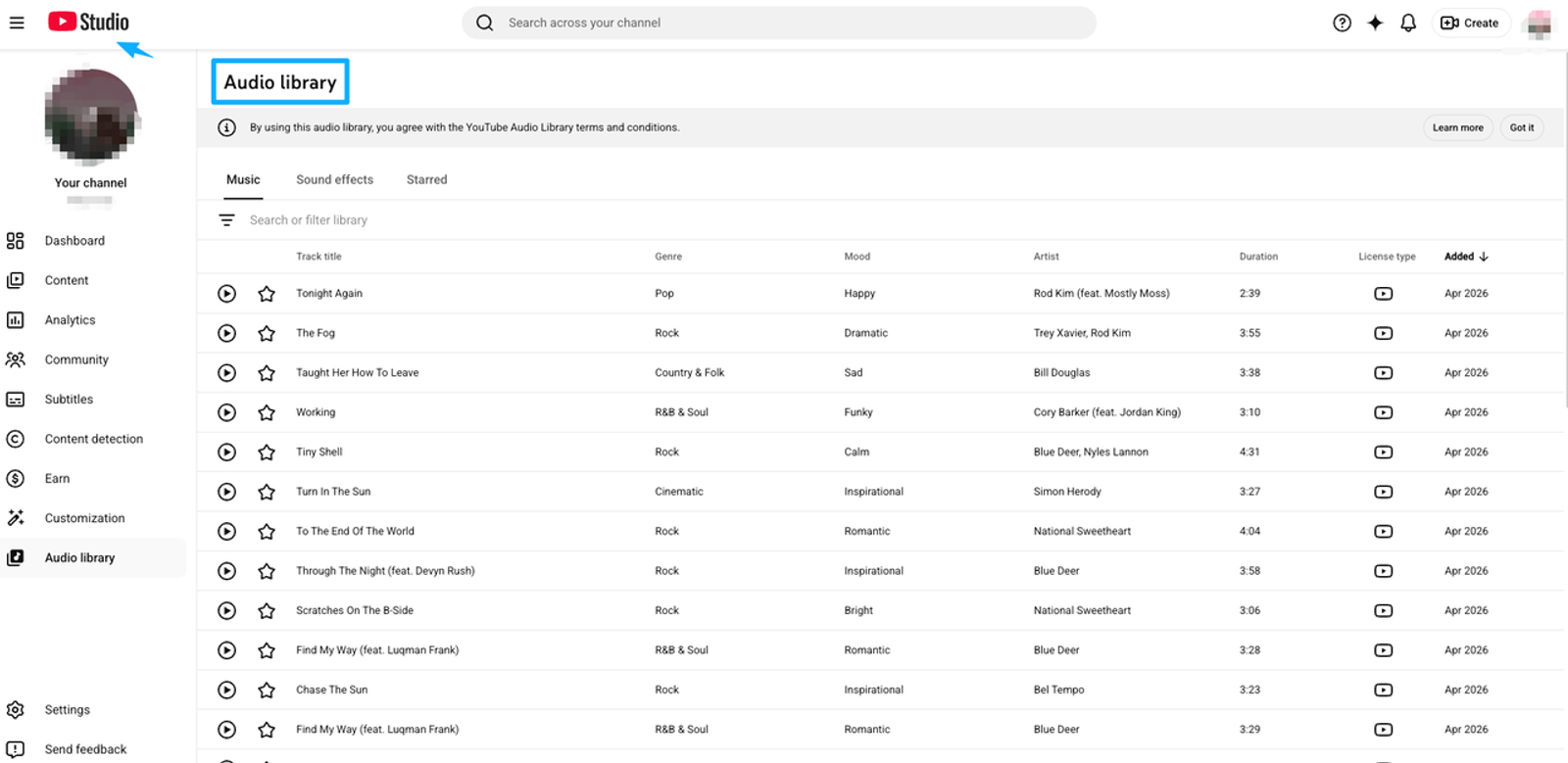Click the page vertical scrollbar

click(x=1565, y=230)
